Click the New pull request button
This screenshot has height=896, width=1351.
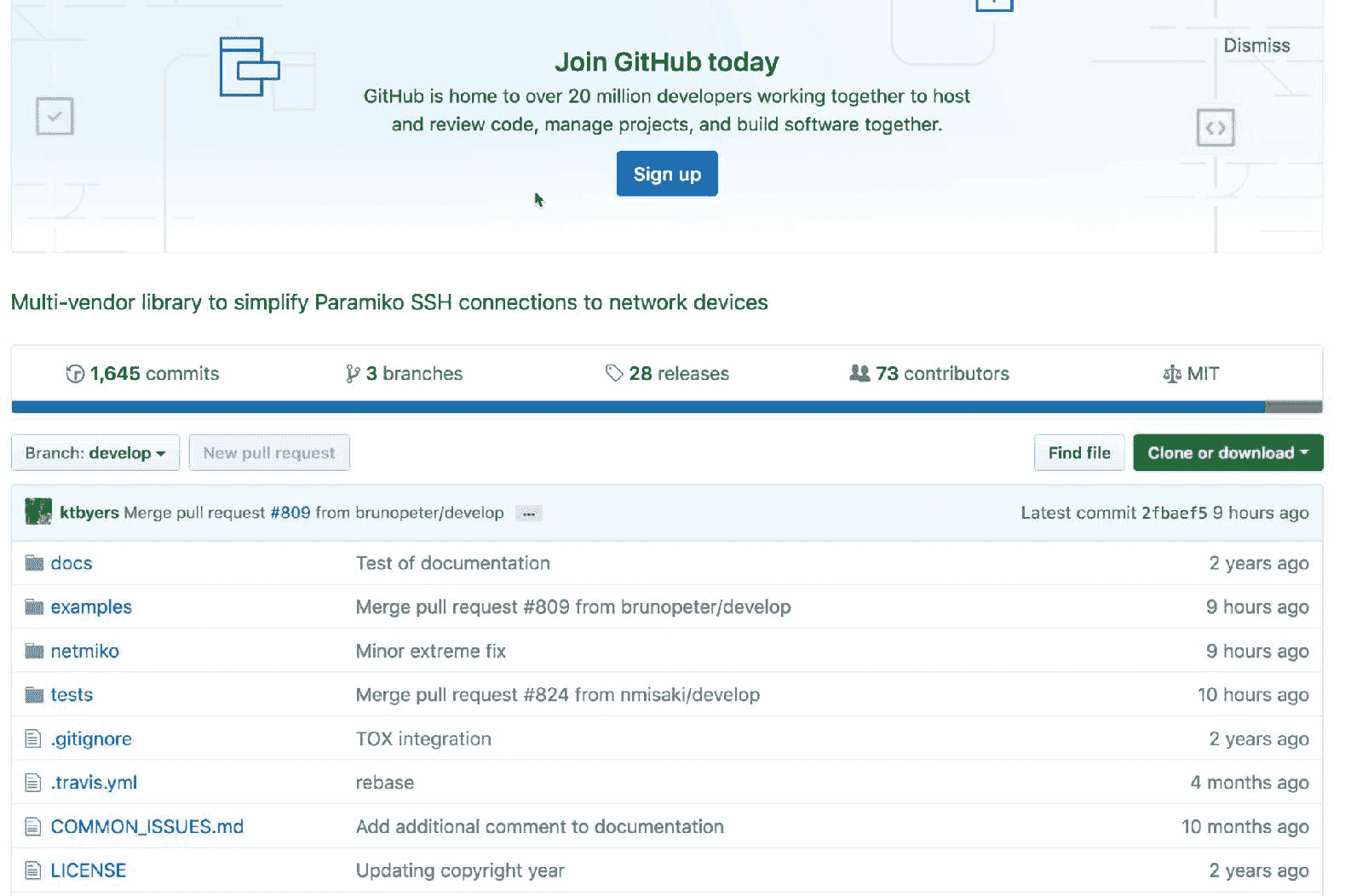pyautogui.click(x=269, y=453)
